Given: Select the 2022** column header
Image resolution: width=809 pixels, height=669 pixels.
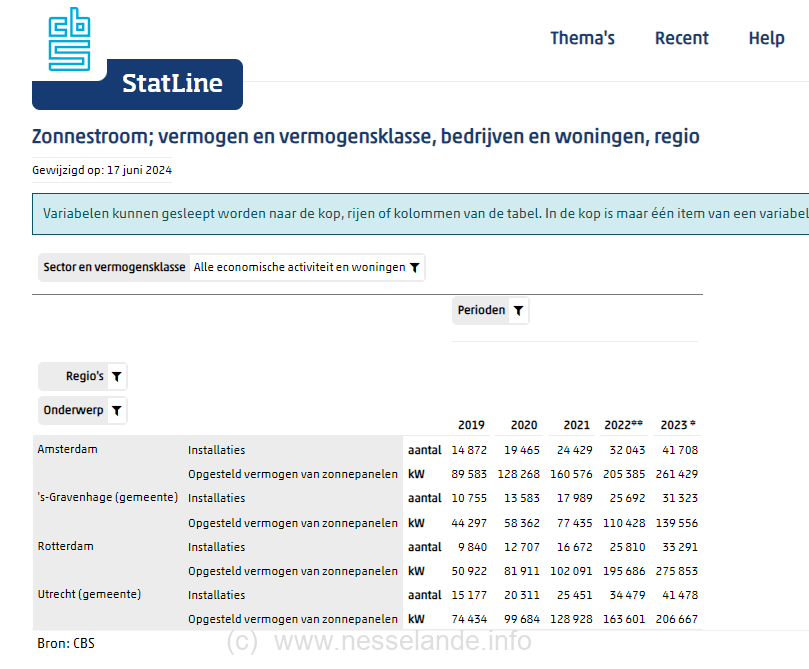Looking at the screenshot, I should [x=623, y=425].
